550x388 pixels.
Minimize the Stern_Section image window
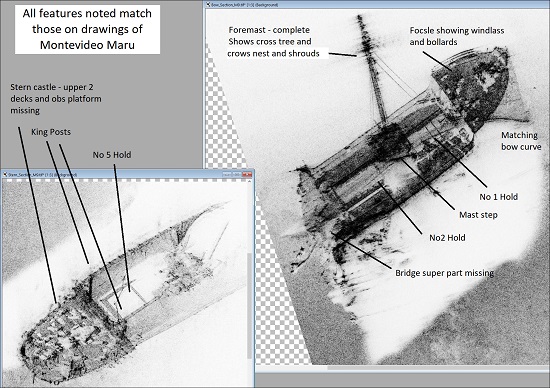click(x=227, y=174)
